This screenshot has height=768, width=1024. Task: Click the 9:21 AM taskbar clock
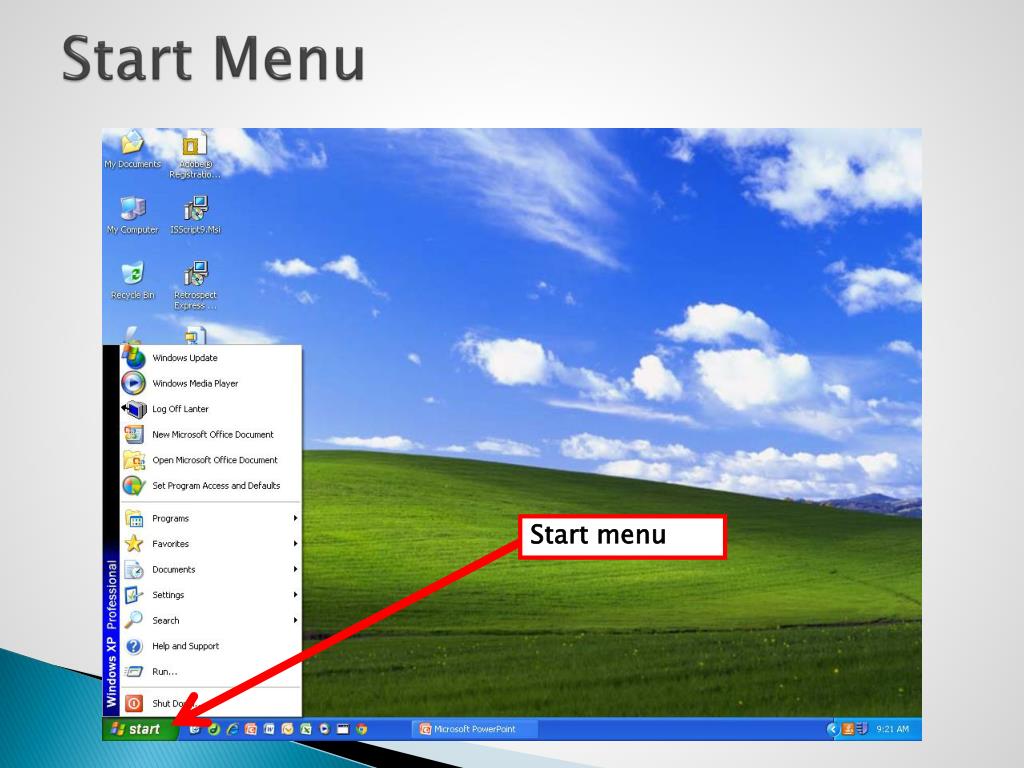(x=892, y=729)
